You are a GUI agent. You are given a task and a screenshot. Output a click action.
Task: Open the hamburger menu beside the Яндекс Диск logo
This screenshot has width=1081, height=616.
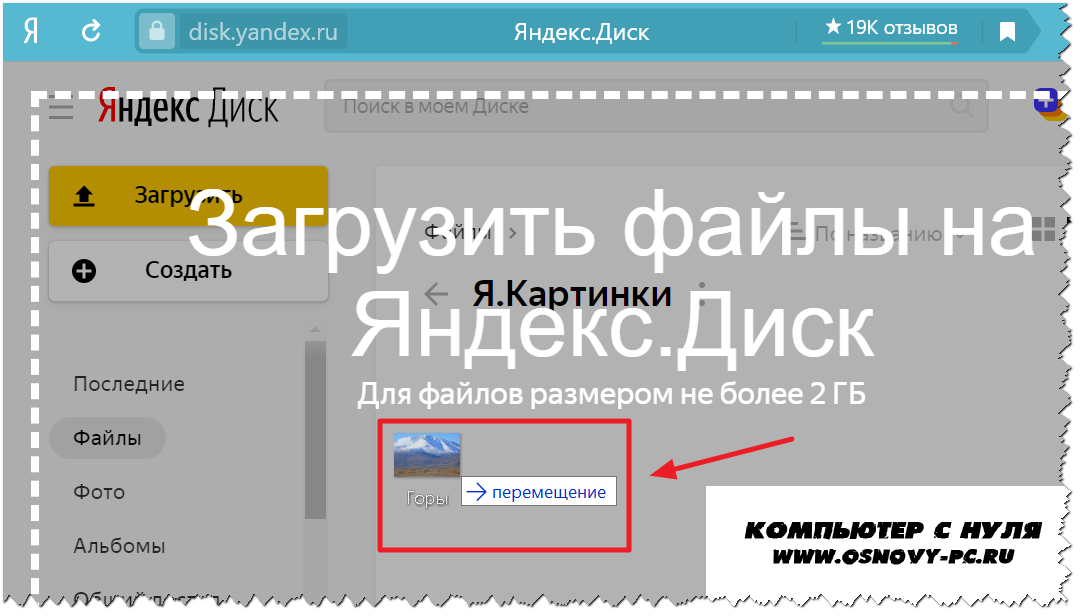coord(61,108)
